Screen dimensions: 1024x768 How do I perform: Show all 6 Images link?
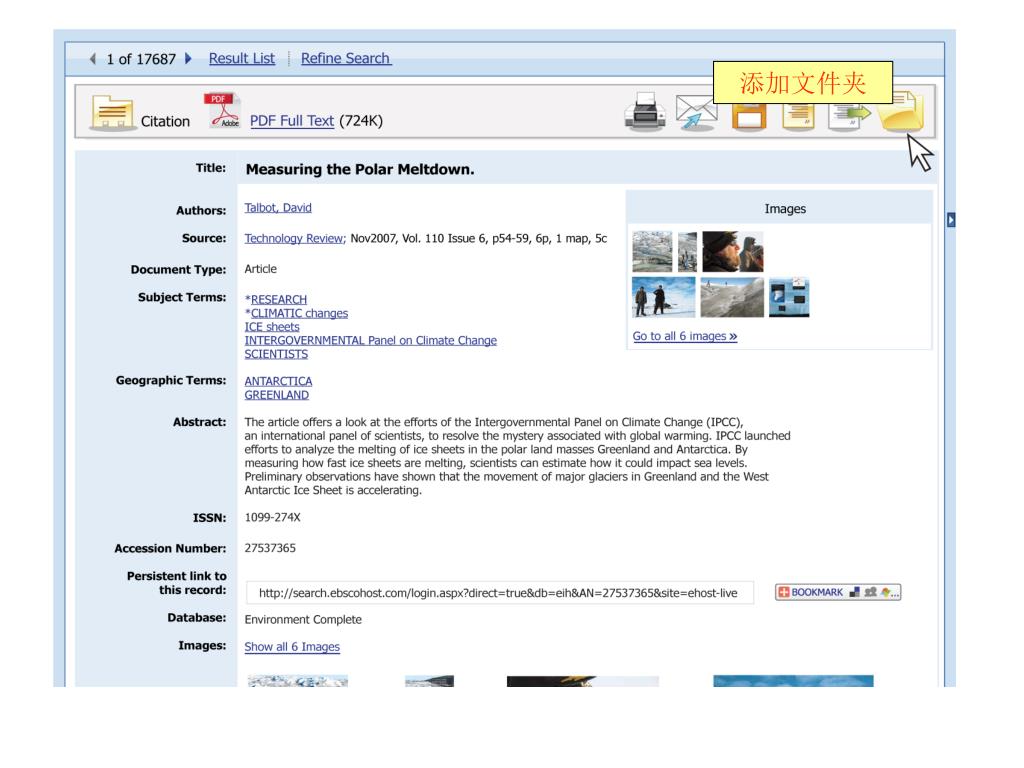(x=292, y=647)
